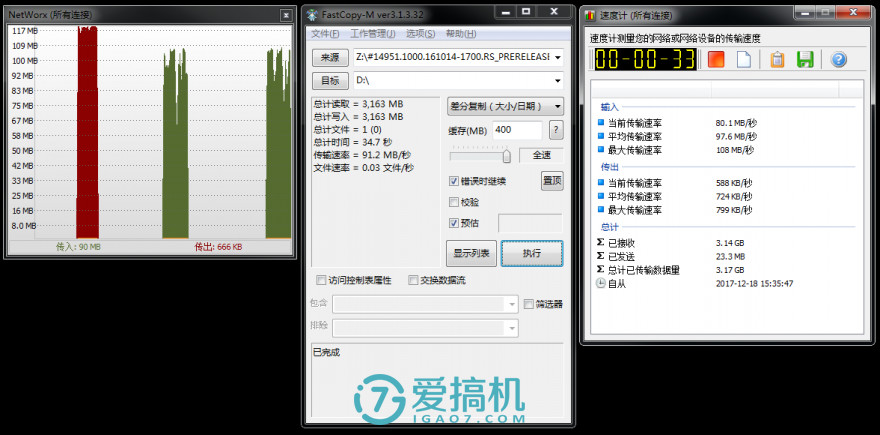This screenshot has width=880, height=435.
Task: Click the blank page reset icon
Action: (743, 59)
